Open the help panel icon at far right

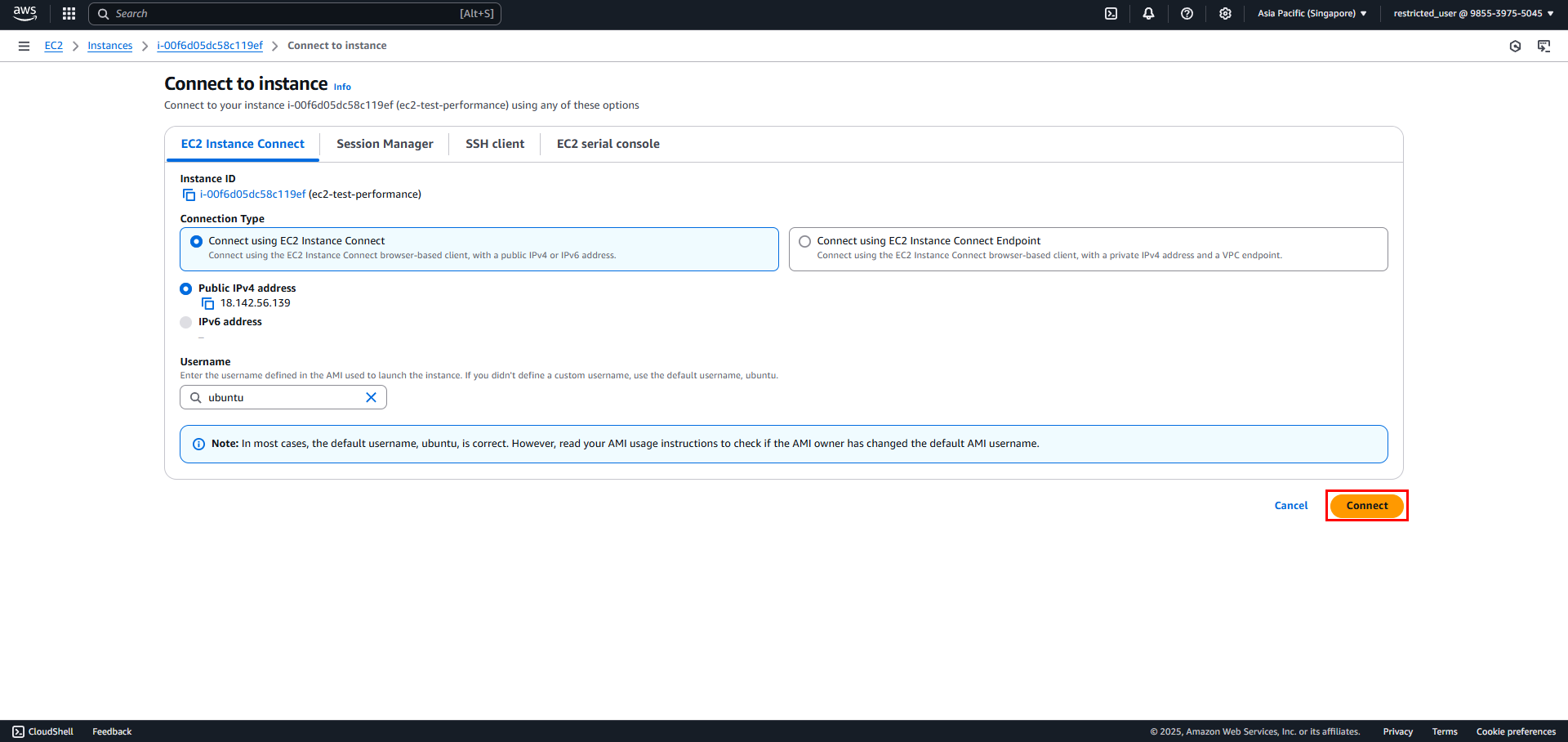[x=1543, y=46]
